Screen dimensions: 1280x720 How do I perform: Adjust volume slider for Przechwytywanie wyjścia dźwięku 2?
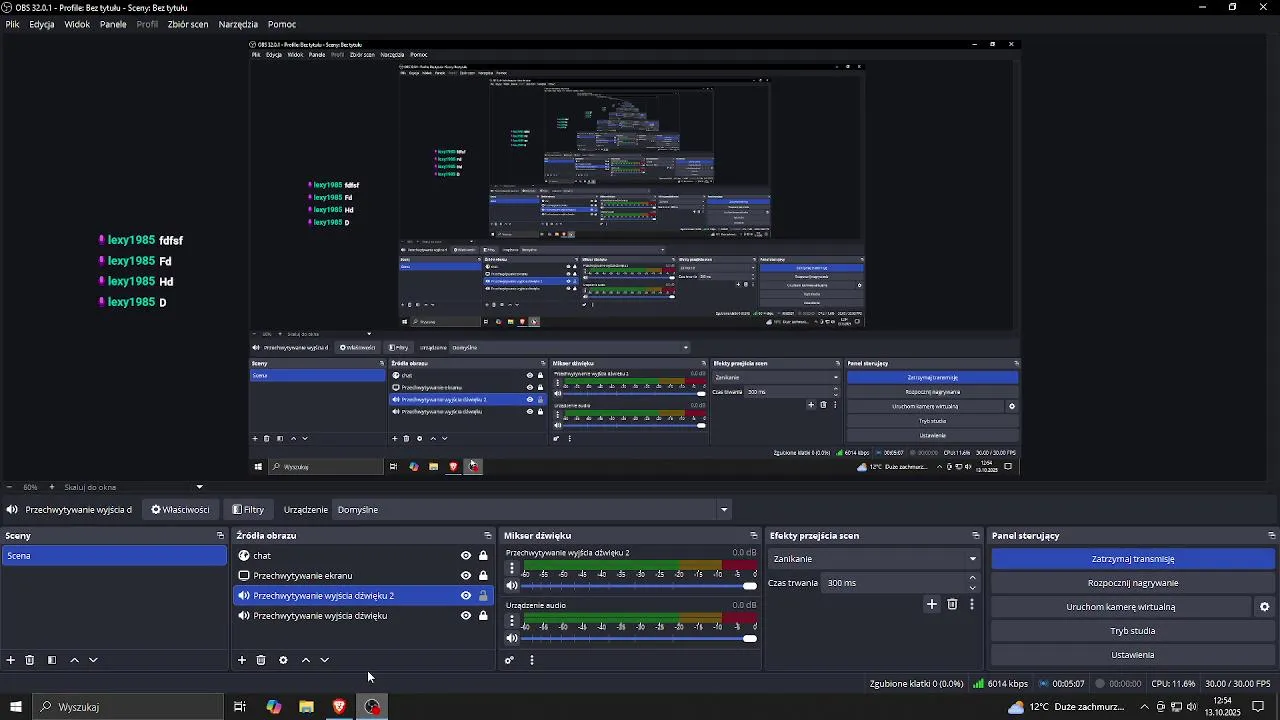(x=640, y=586)
